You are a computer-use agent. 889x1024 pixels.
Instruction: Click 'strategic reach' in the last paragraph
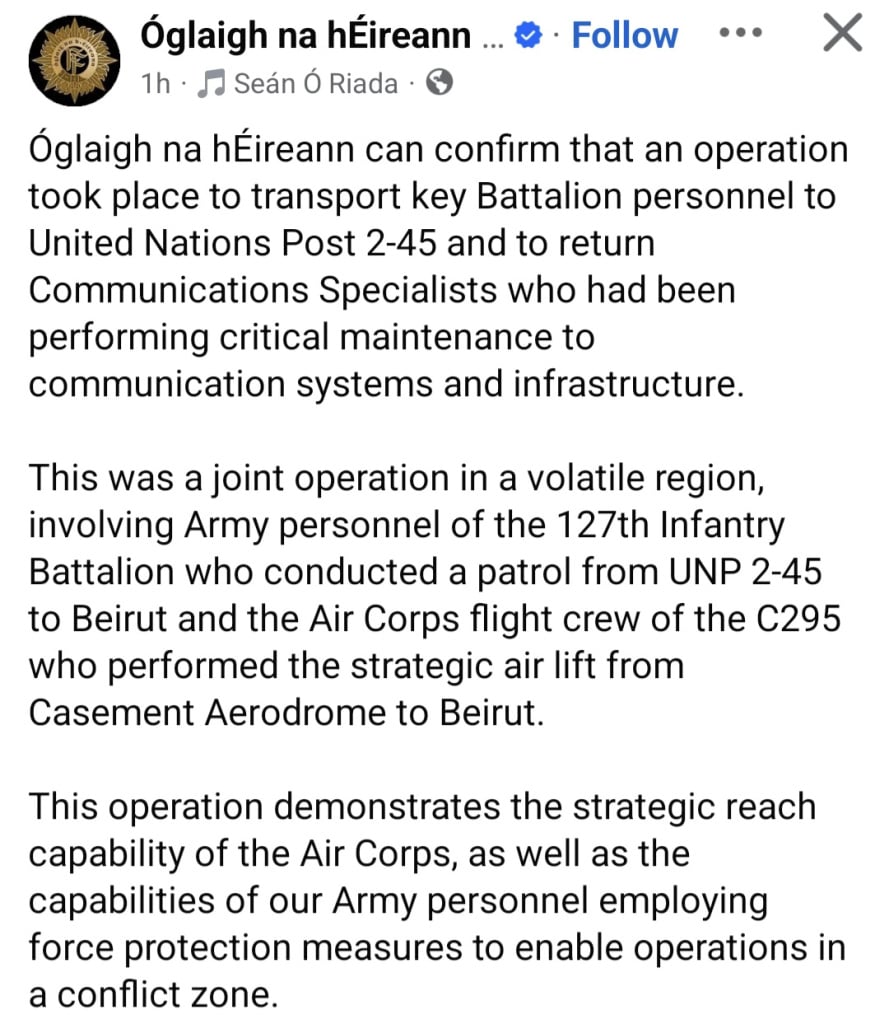point(694,807)
